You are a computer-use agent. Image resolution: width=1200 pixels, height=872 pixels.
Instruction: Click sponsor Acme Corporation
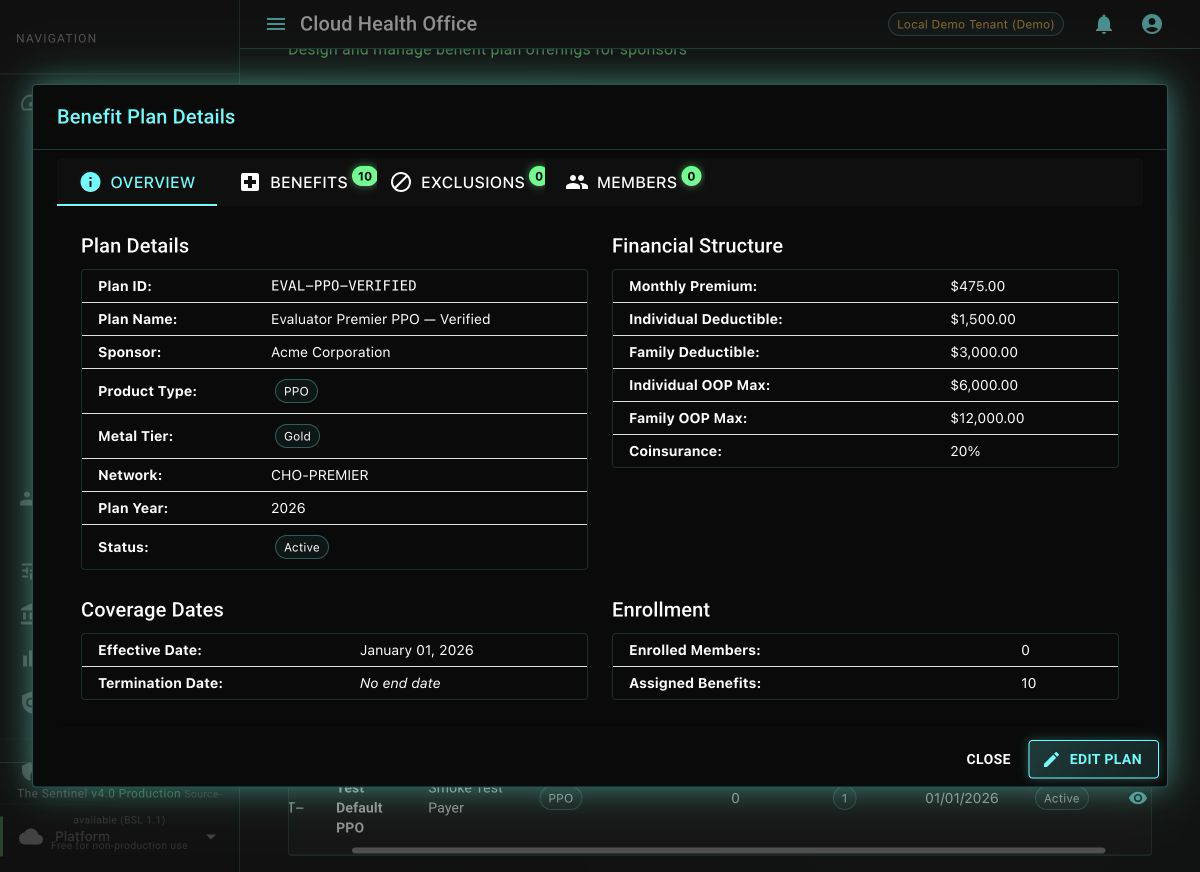[x=331, y=352]
